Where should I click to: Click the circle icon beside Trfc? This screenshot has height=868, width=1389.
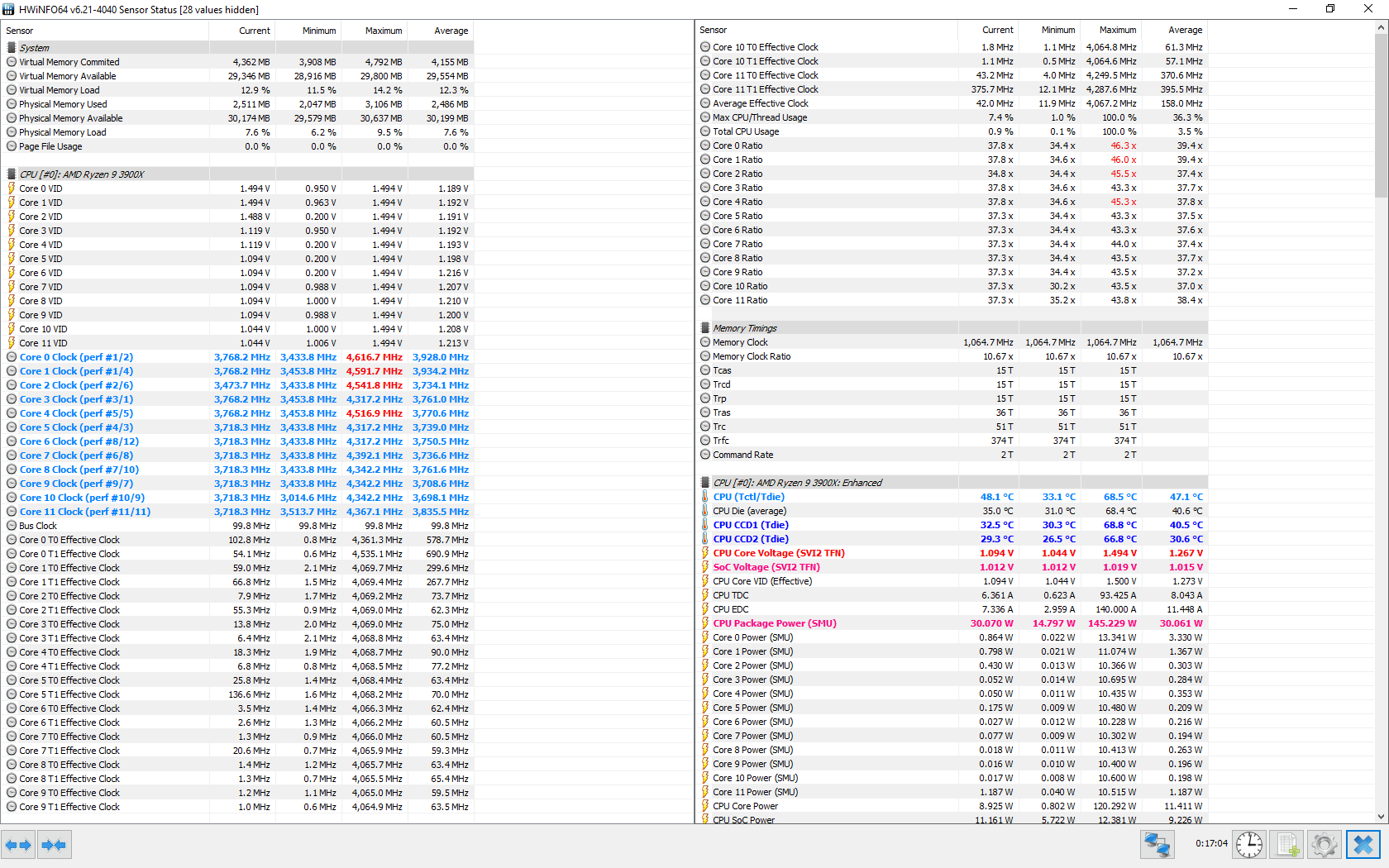coord(705,441)
